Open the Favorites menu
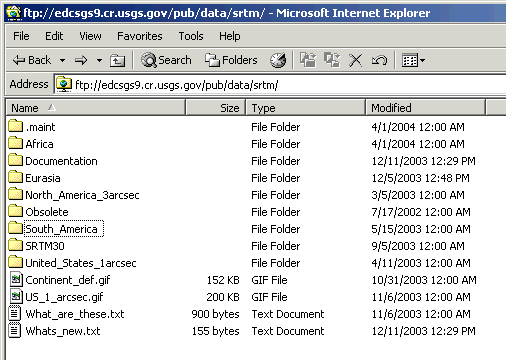506x360 pixels. coord(140,36)
